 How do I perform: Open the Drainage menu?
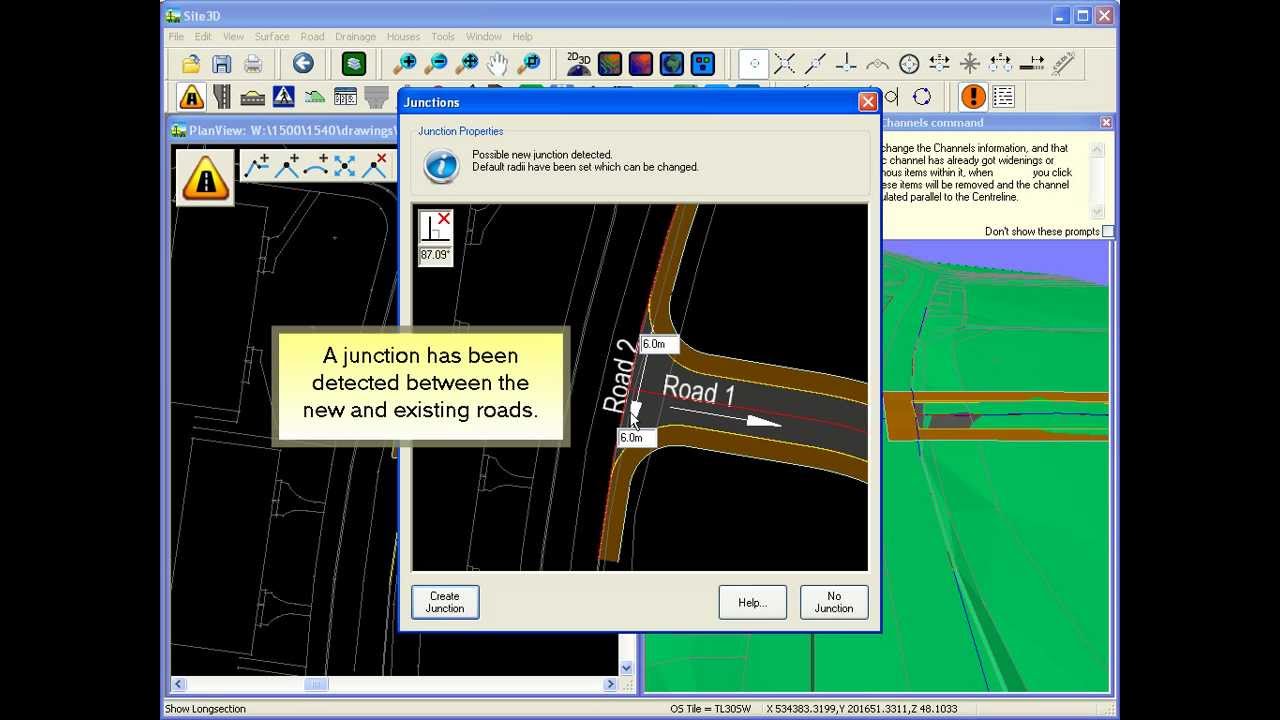click(x=356, y=37)
